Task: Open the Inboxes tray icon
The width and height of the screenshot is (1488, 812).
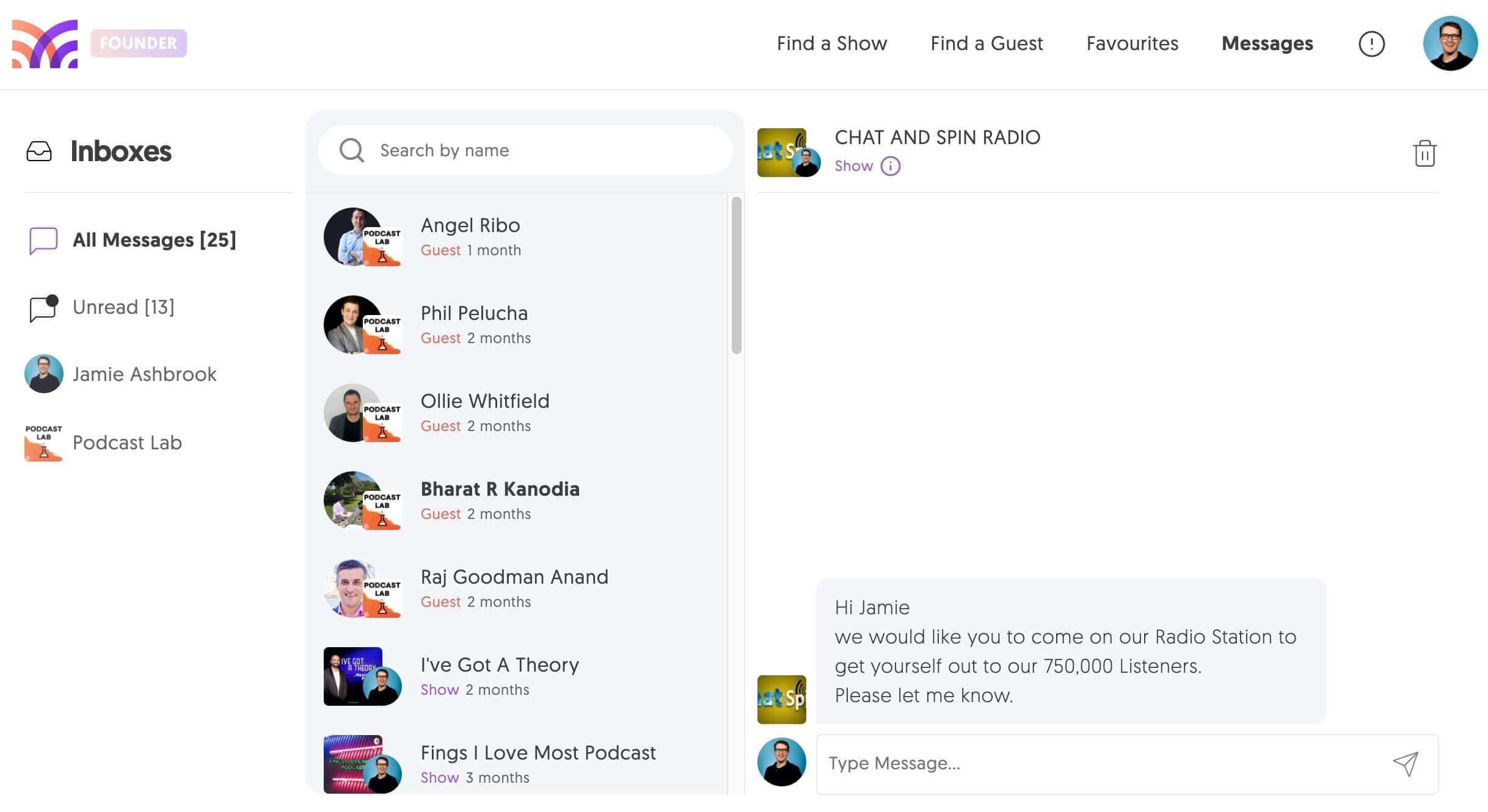Action: pyautogui.click(x=39, y=151)
